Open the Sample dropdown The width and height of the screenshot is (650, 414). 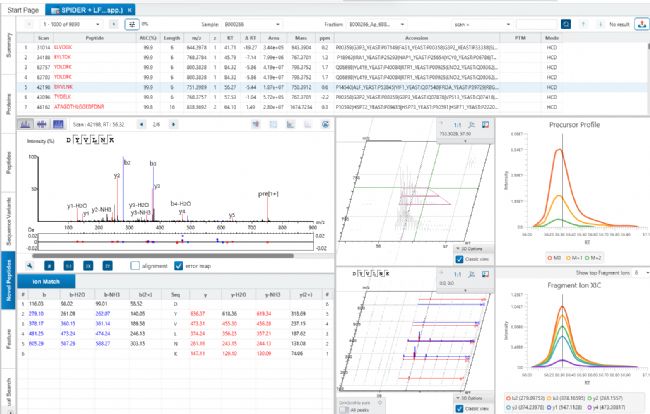[252, 24]
